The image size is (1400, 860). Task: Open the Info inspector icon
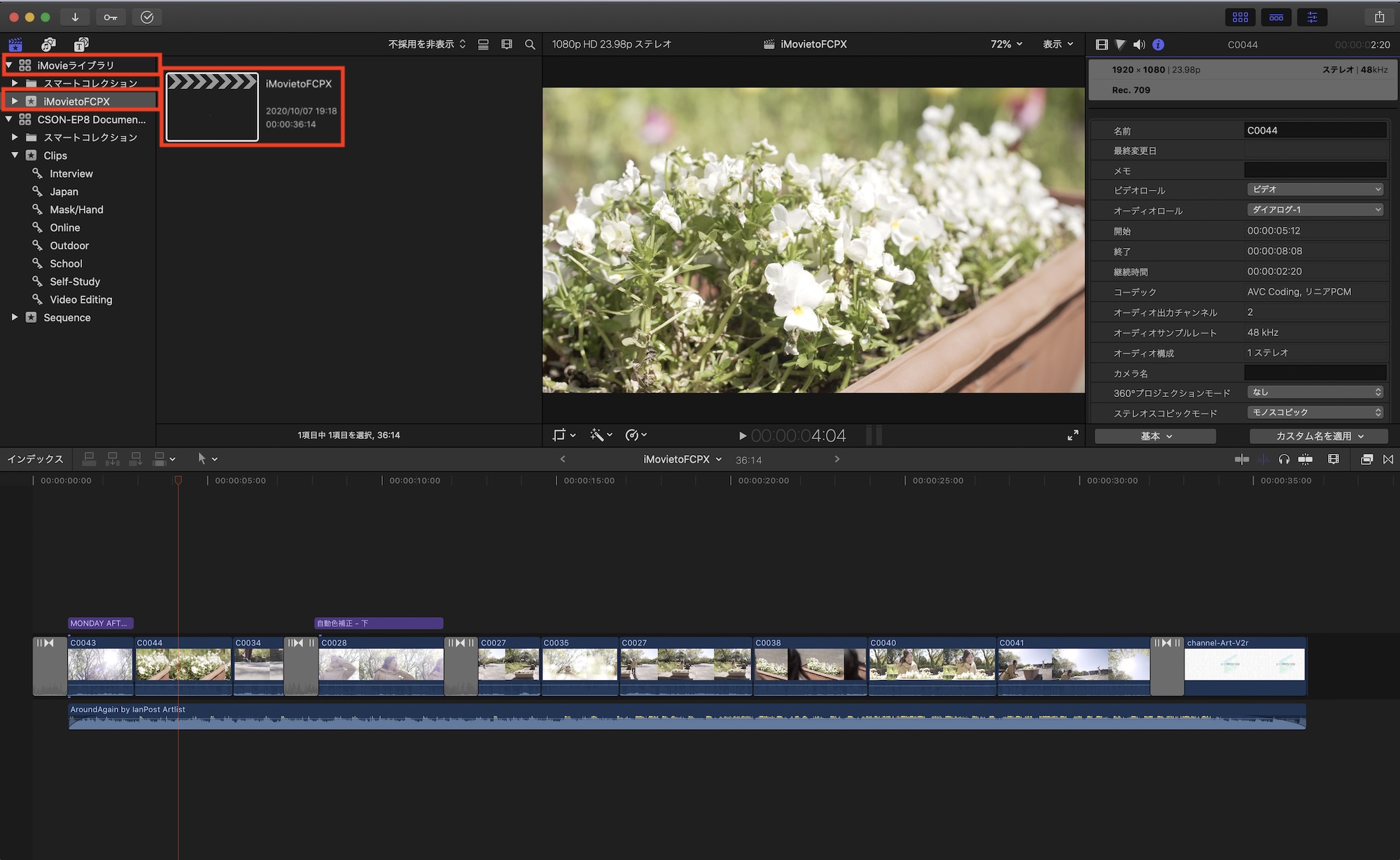coord(1158,44)
